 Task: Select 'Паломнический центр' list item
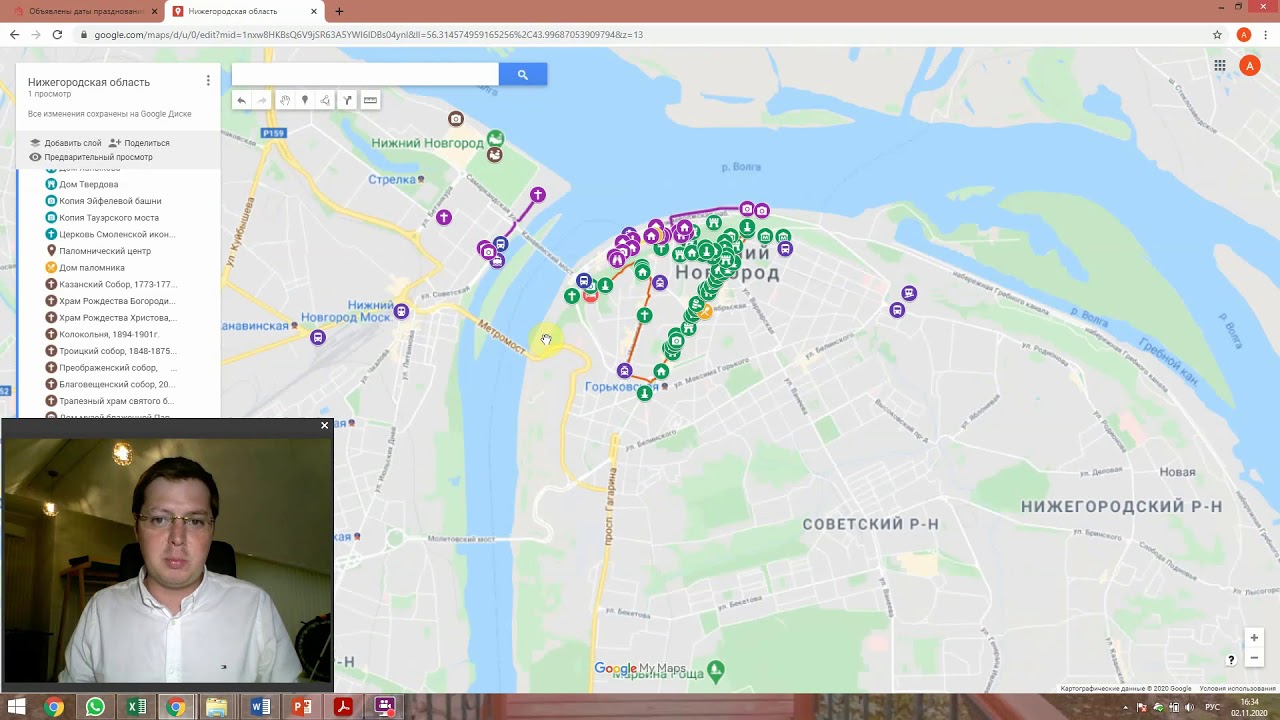tap(105, 251)
